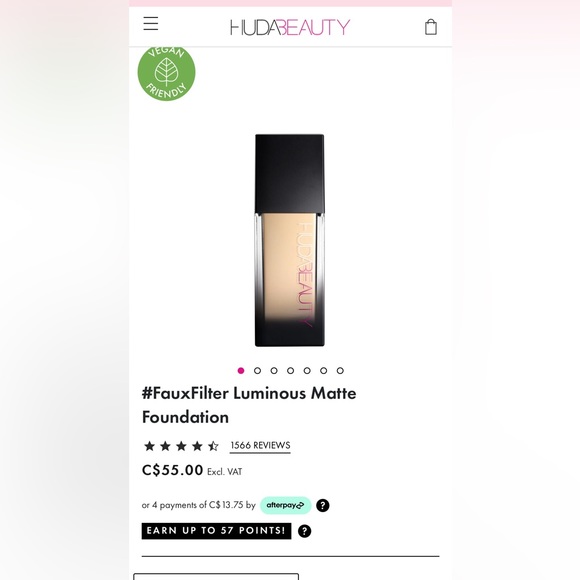Select the second carousel dot
Viewport: 580px width, 580px height.
(257, 371)
